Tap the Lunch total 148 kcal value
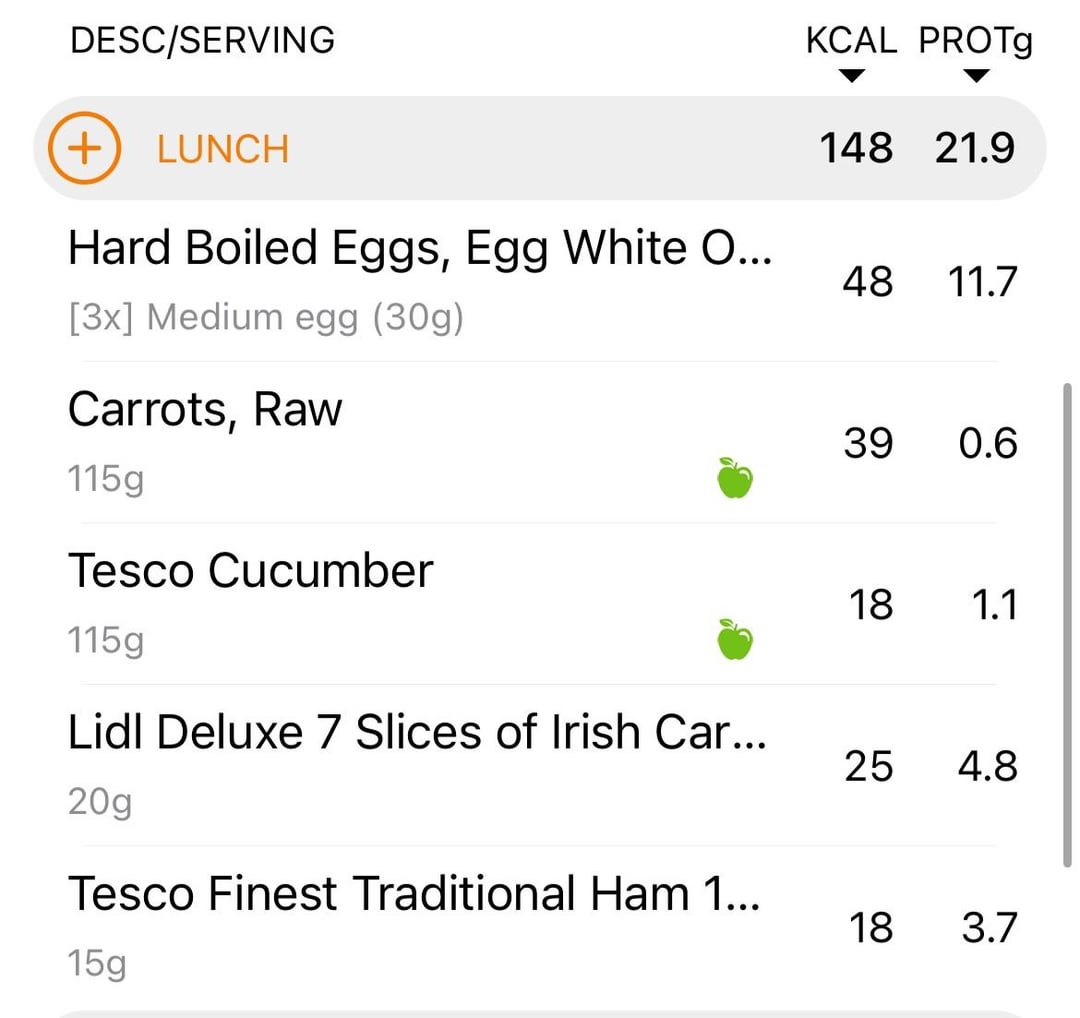This screenshot has width=1080, height=1018. pos(856,148)
